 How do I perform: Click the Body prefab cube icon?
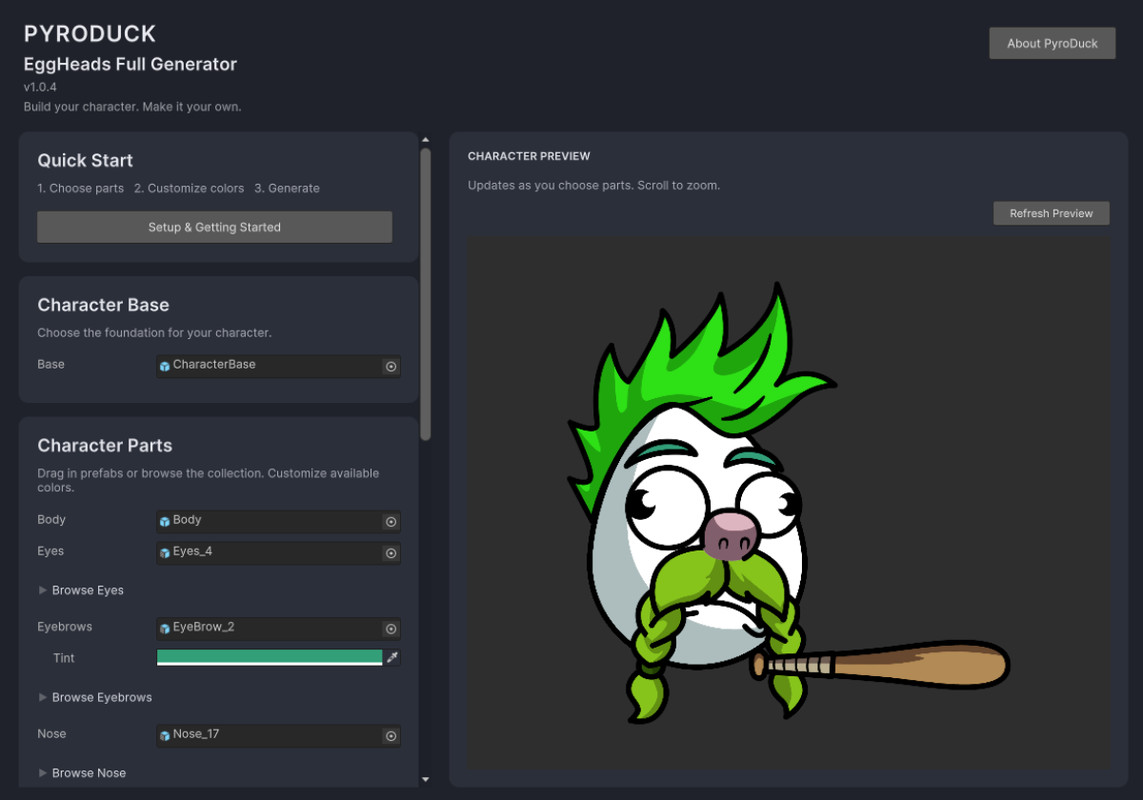tap(165, 521)
